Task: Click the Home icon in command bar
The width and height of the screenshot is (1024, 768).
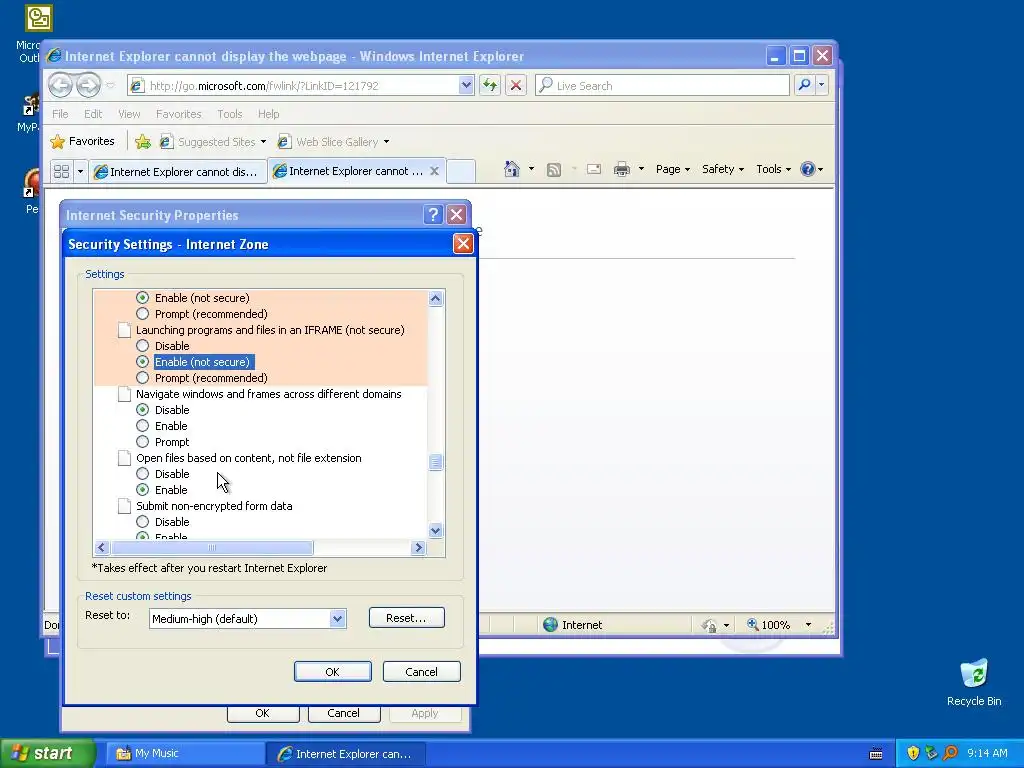Action: pos(511,169)
